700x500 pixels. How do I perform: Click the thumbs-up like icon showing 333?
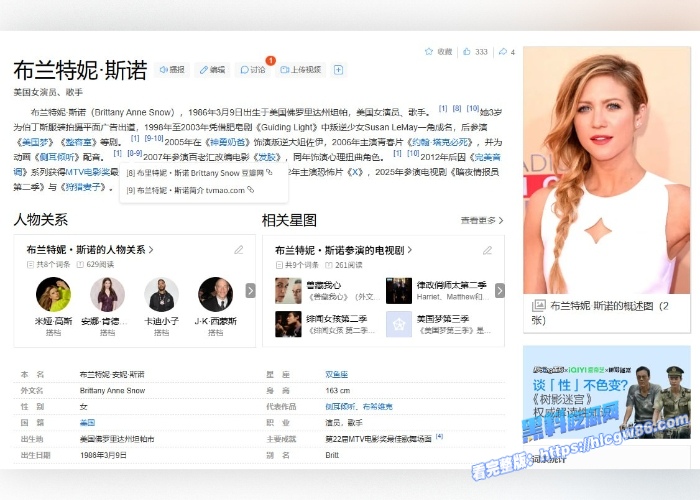coord(467,51)
